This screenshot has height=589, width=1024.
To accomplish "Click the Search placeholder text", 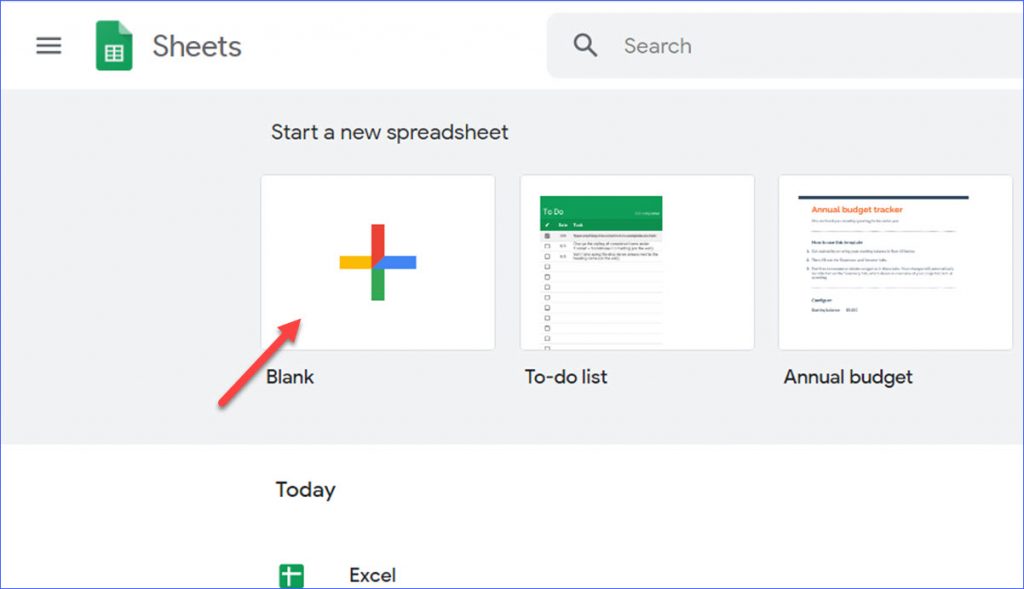I will 658,45.
